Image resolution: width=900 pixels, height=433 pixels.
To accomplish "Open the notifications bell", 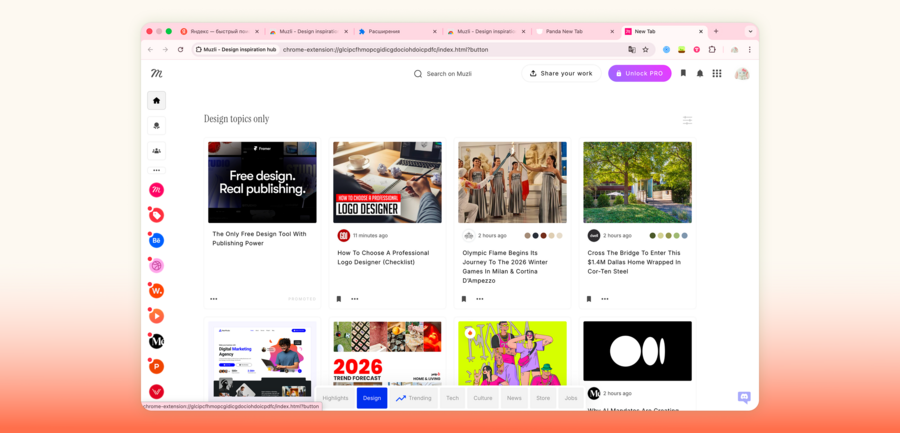I will click(x=700, y=73).
